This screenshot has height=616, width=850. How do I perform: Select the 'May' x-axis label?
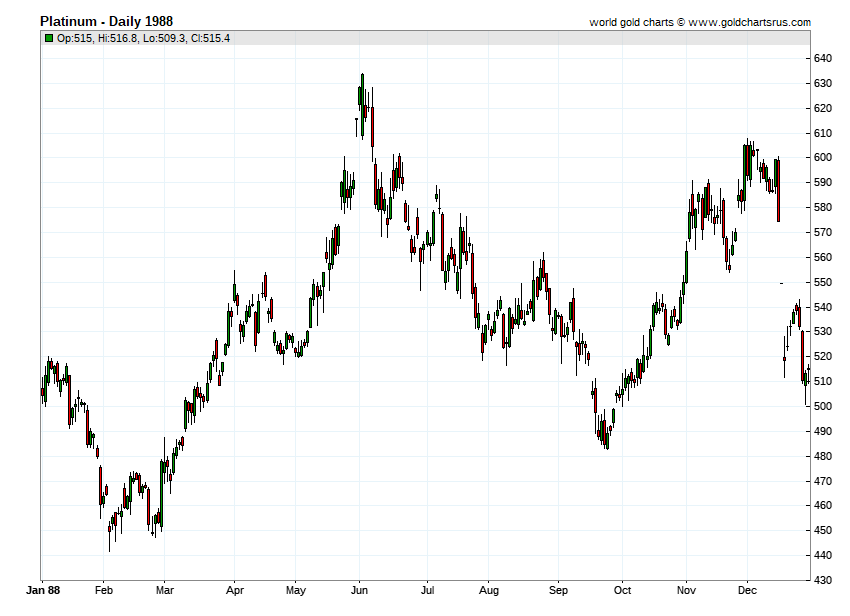tap(296, 590)
